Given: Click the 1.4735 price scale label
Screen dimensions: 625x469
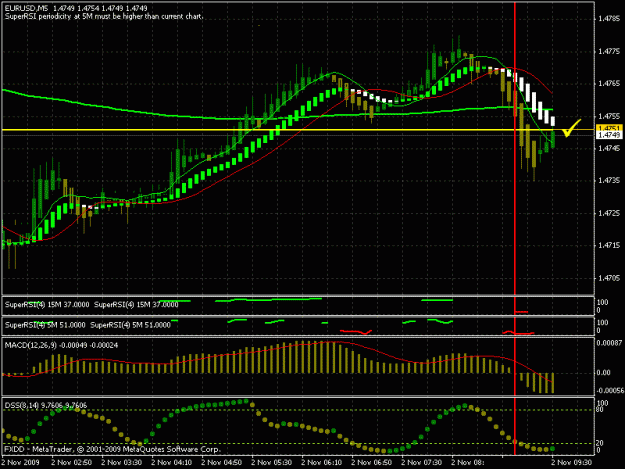Looking at the screenshot, I should 610,181.
